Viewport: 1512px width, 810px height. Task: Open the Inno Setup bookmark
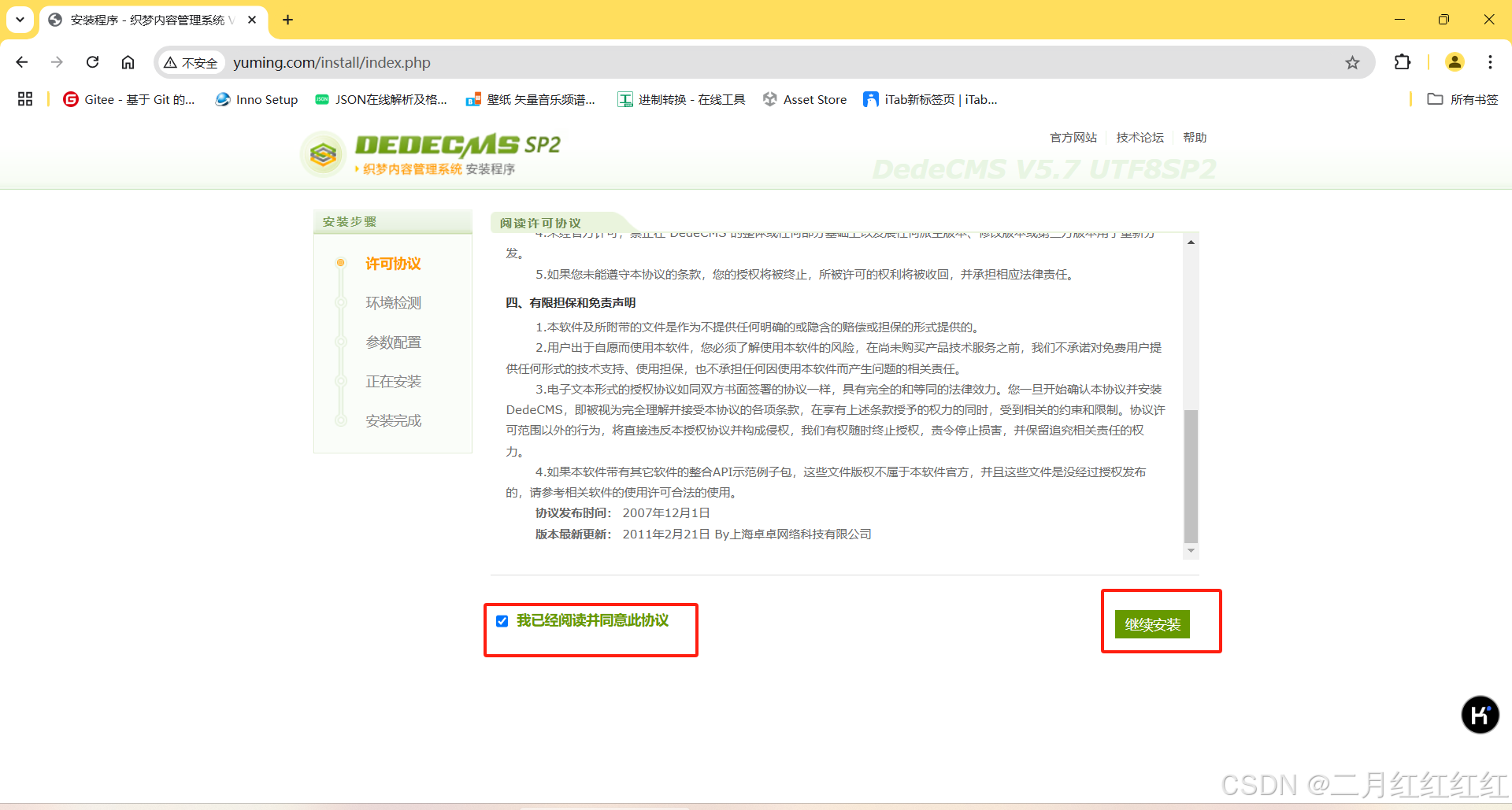pyautogui.click(x=257, y=99)
